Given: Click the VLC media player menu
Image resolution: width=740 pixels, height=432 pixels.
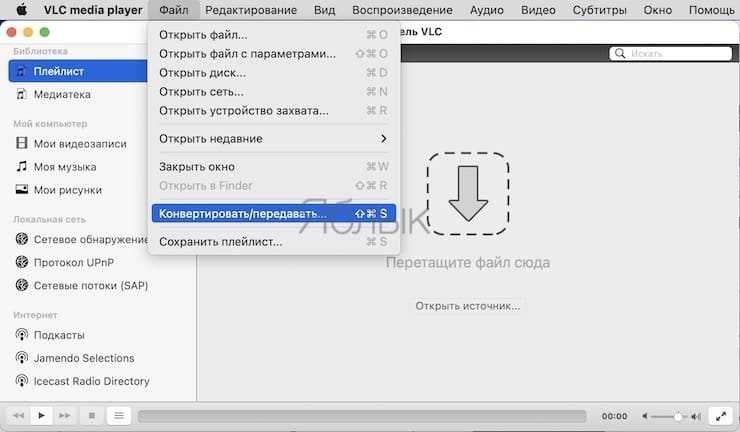Looking at the screenshot, I should click(93, 10).
